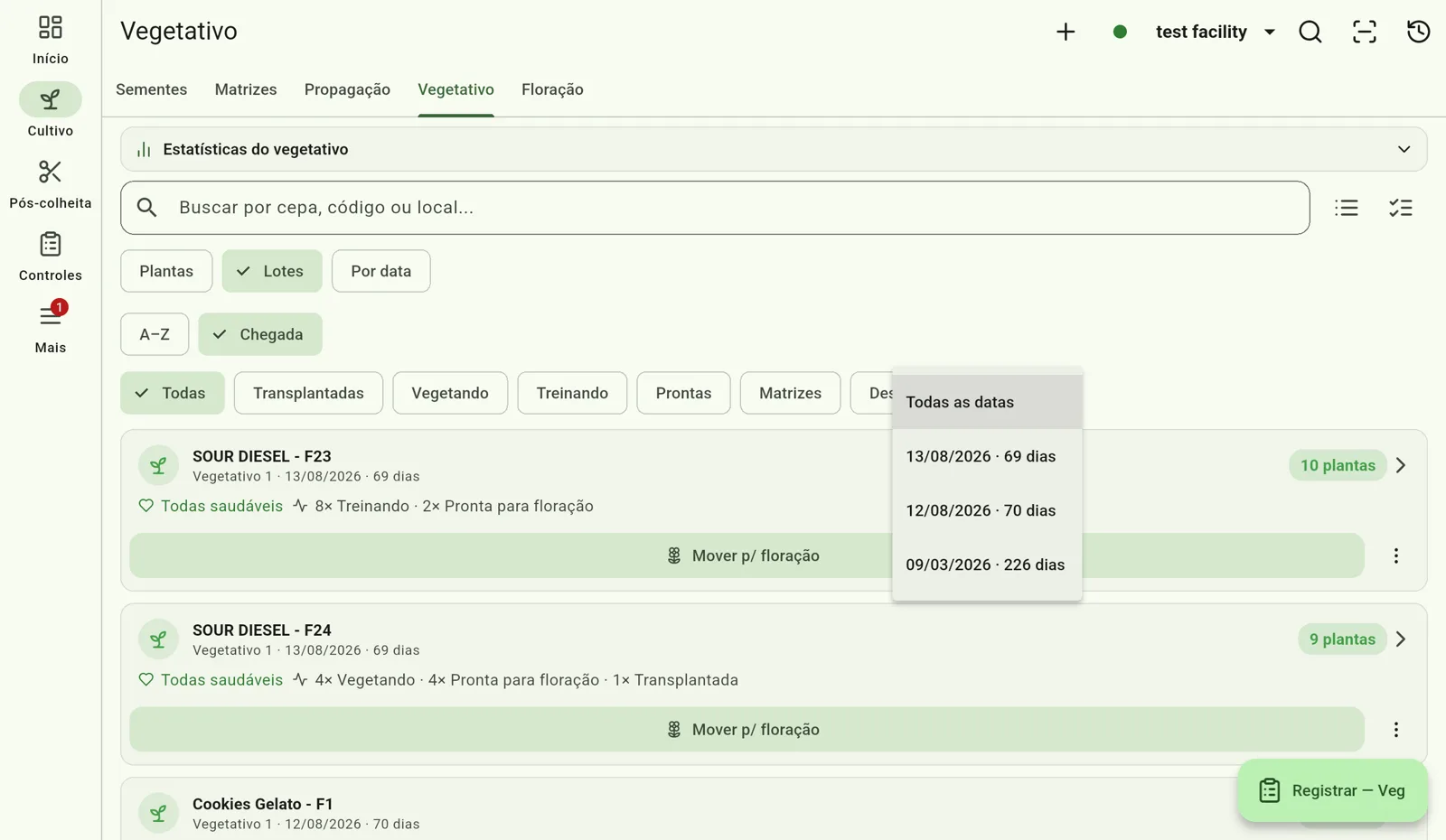Click the SOUR DIESEL - F24 sprout icon
1446x840 pixels.
click(x=158, y=639)
